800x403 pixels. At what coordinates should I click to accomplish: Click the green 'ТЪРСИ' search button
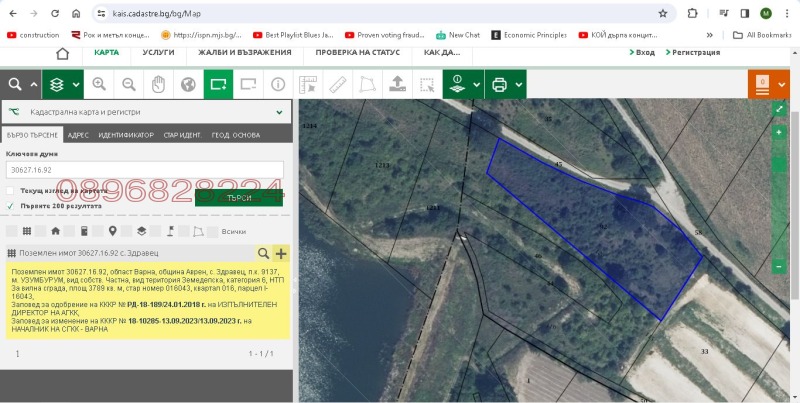click(239, 197)
